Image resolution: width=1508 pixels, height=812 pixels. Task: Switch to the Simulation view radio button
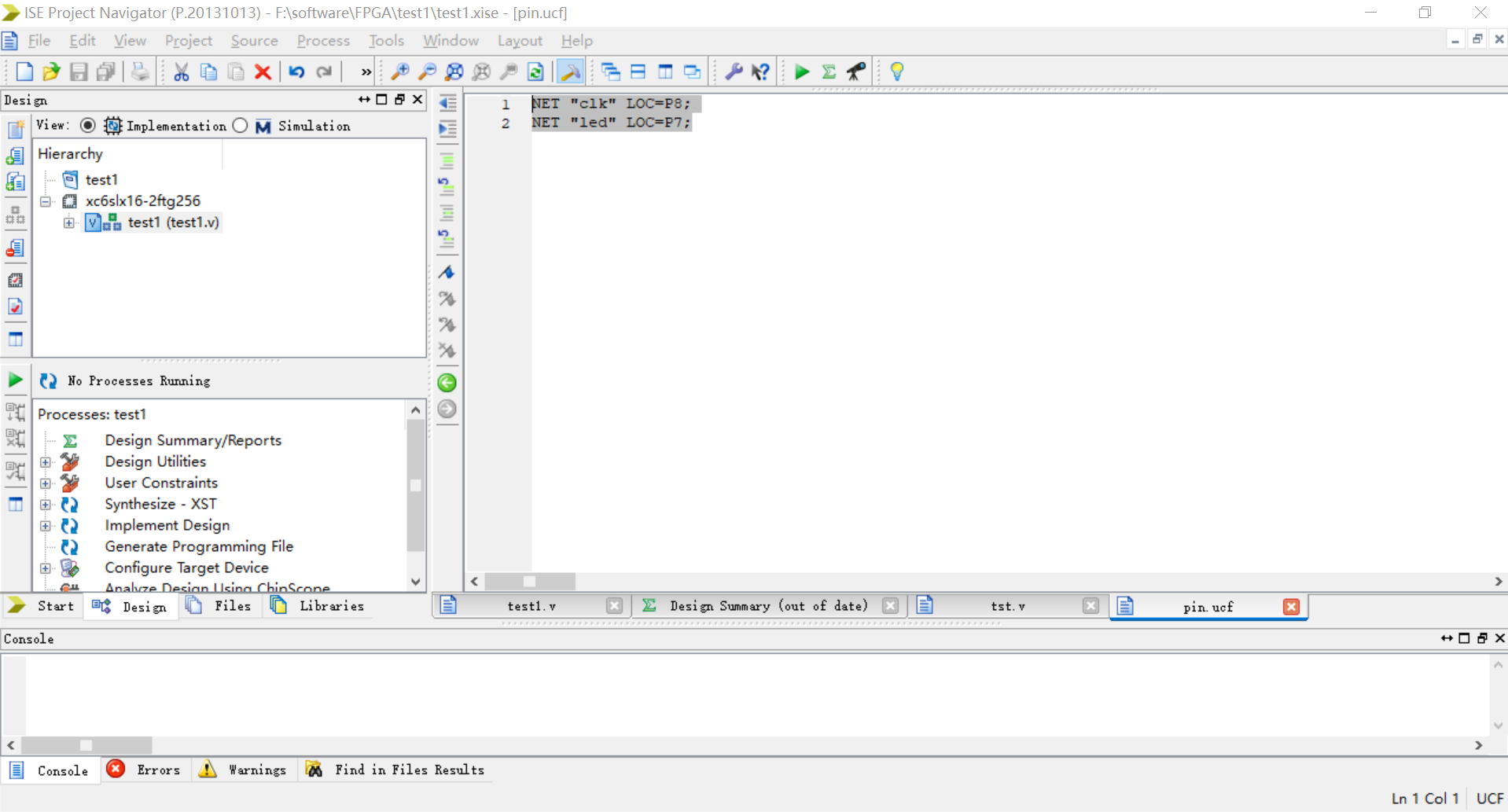tap(240, 125)
